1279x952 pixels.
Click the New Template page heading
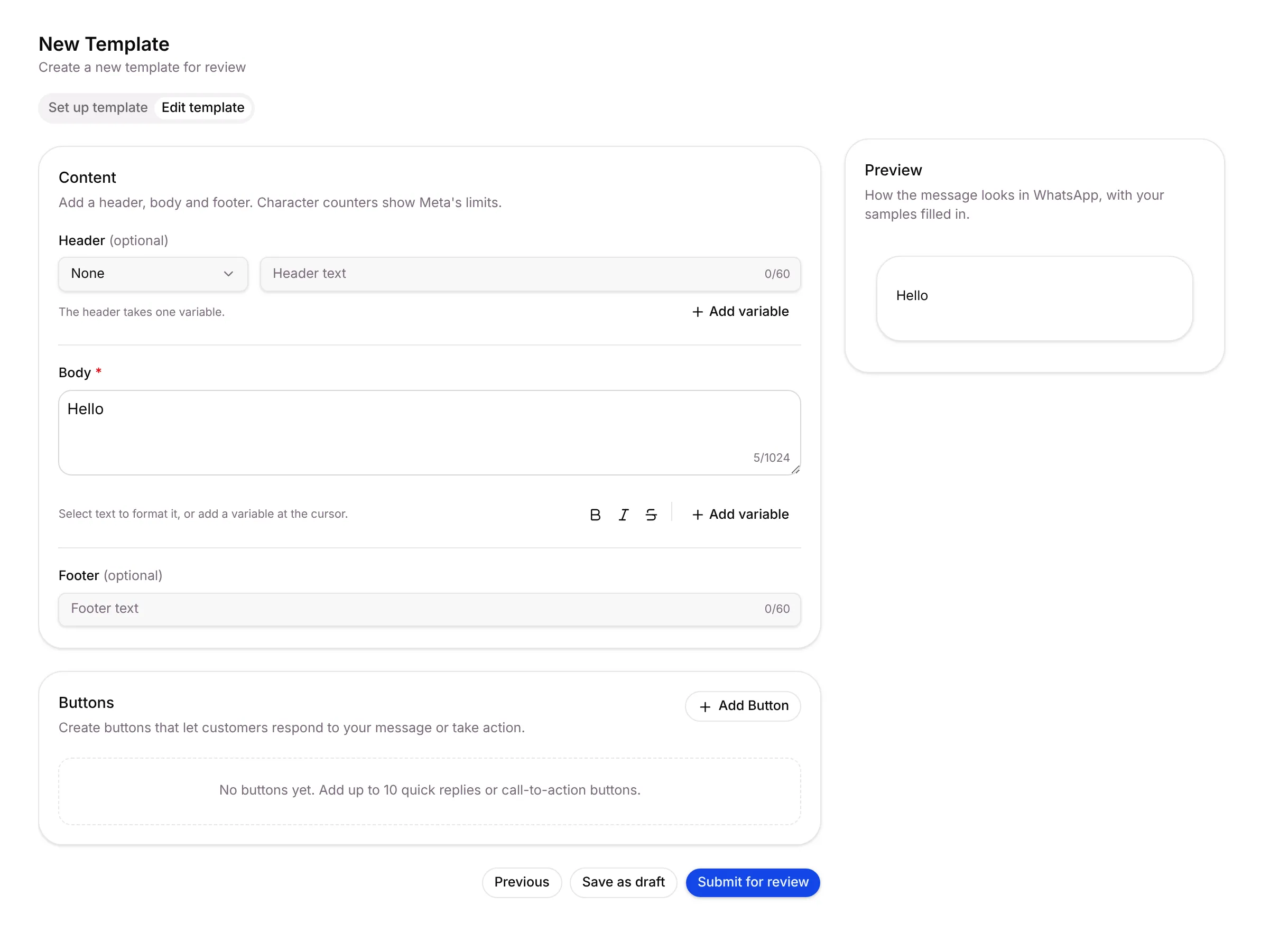[x=104, y=44]
